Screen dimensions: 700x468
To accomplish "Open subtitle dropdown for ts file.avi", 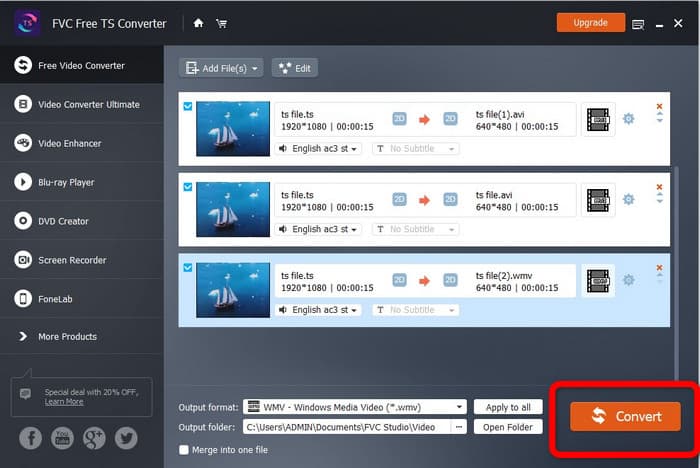I will 416,229.
